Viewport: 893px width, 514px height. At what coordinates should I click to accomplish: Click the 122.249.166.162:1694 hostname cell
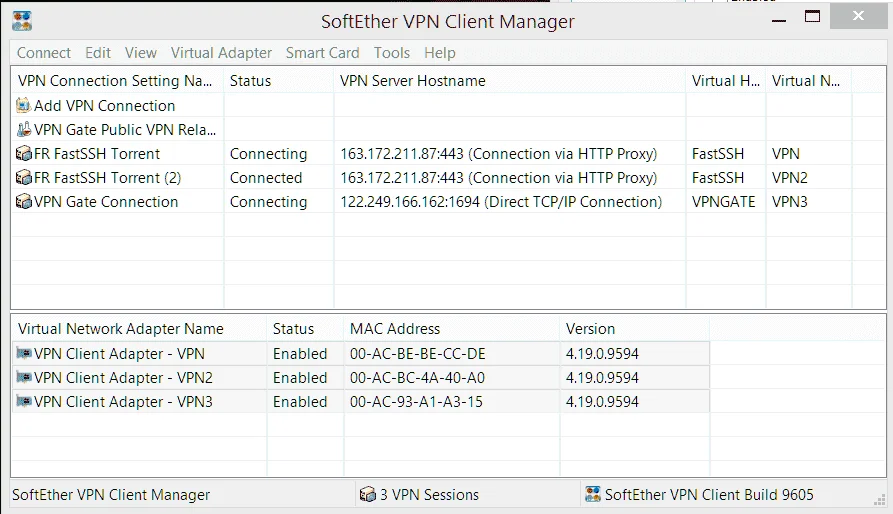501,202
